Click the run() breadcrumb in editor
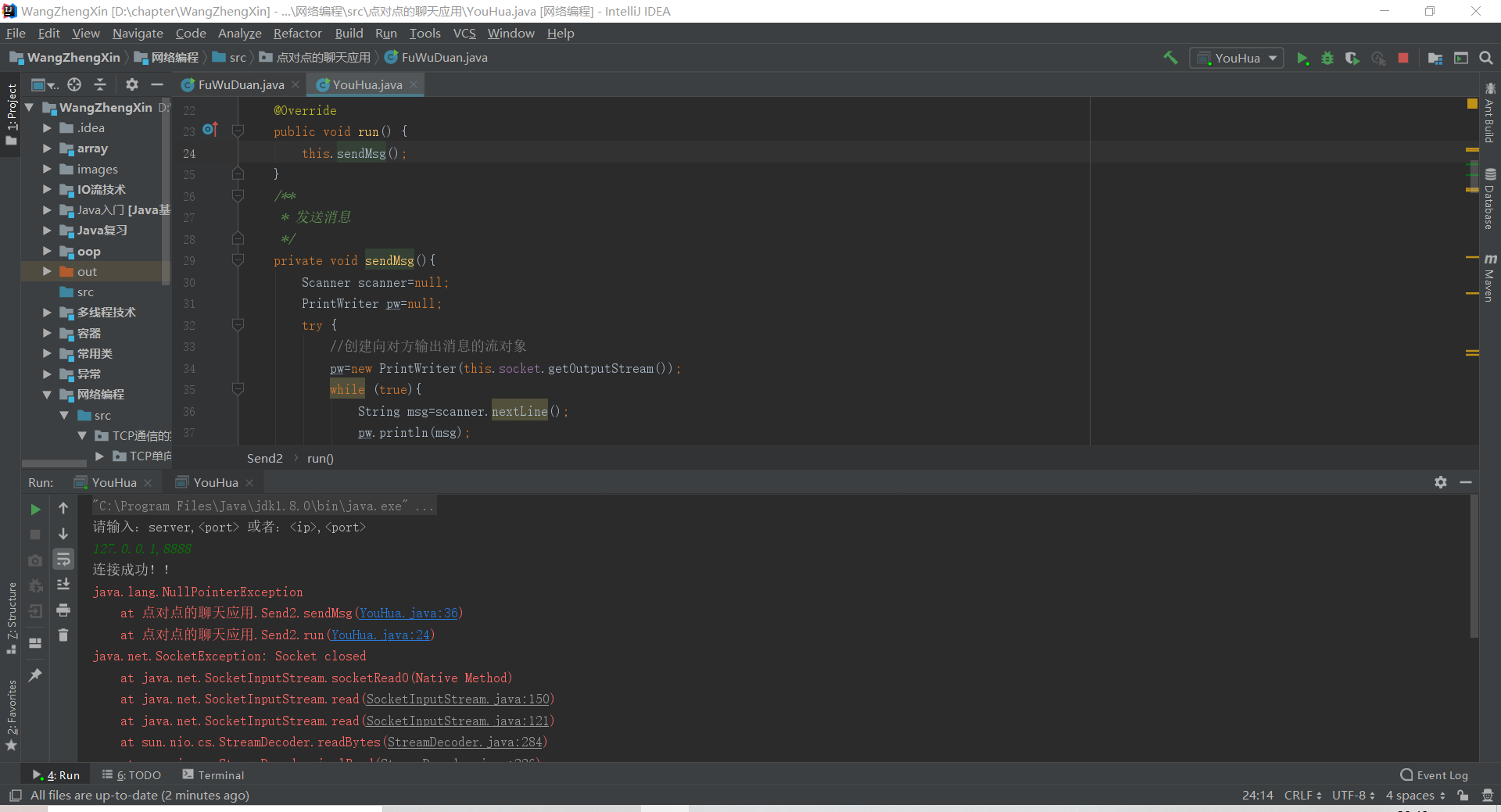This screenshot has height=812, width=1501. pyautogui.click(x=320, y=459)
